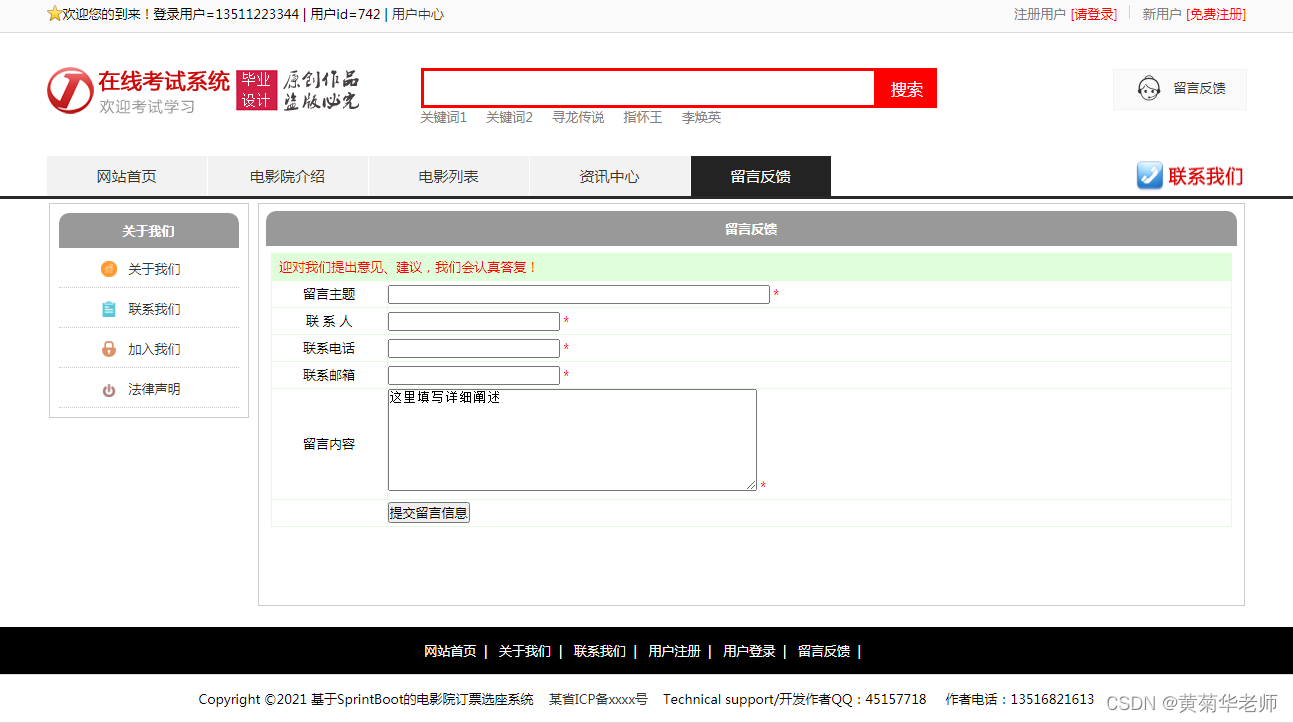Click the 联系电话 field label

(329, 349)
